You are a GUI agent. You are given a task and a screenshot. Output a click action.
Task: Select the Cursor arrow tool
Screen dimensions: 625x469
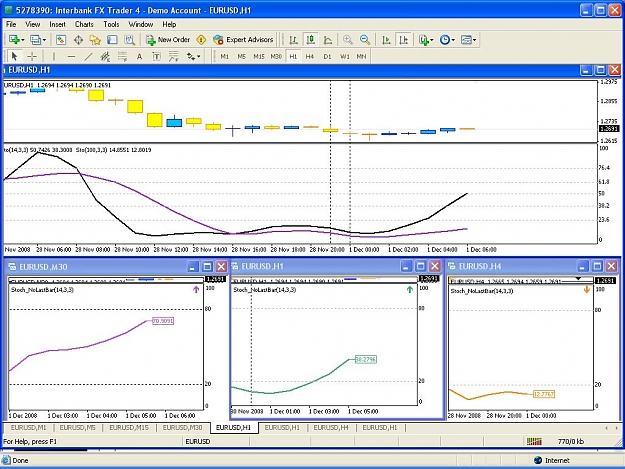[x=15, y=57]
